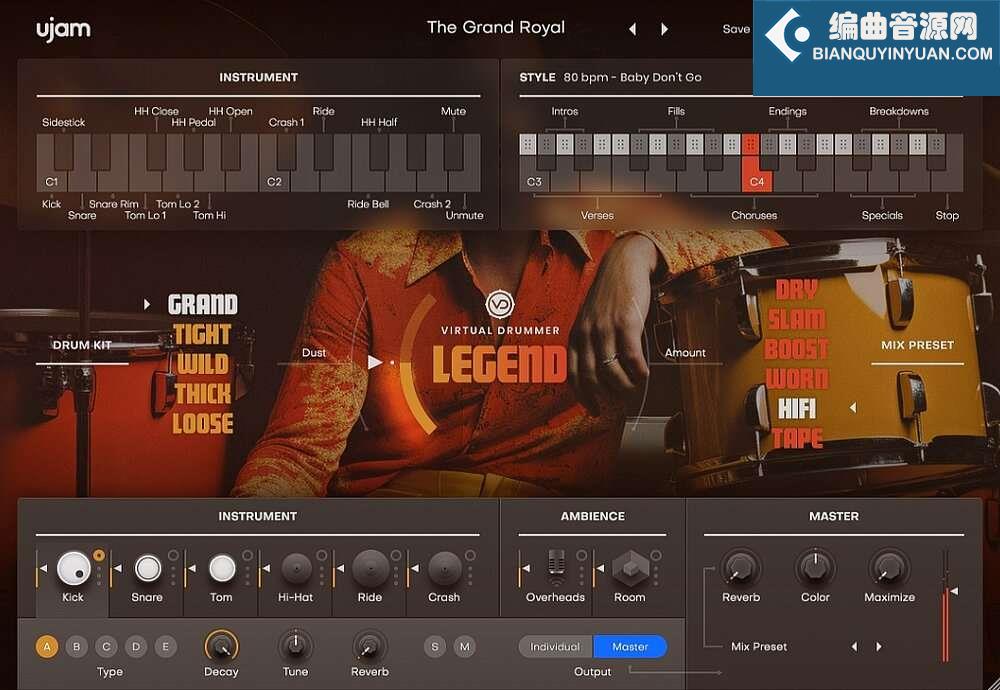Adjust the Maximize knob
1000x690 pixels.
(x=889, y=568)
